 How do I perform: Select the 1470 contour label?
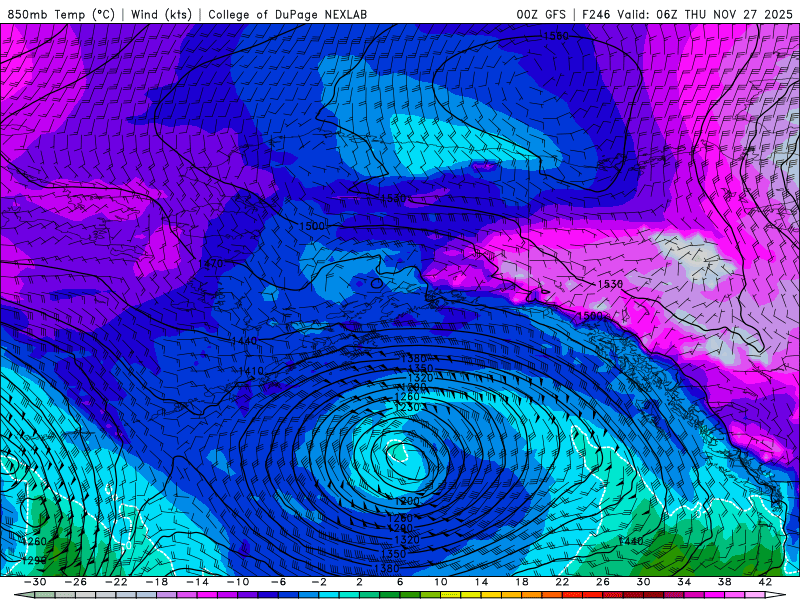tap(211, 264)
